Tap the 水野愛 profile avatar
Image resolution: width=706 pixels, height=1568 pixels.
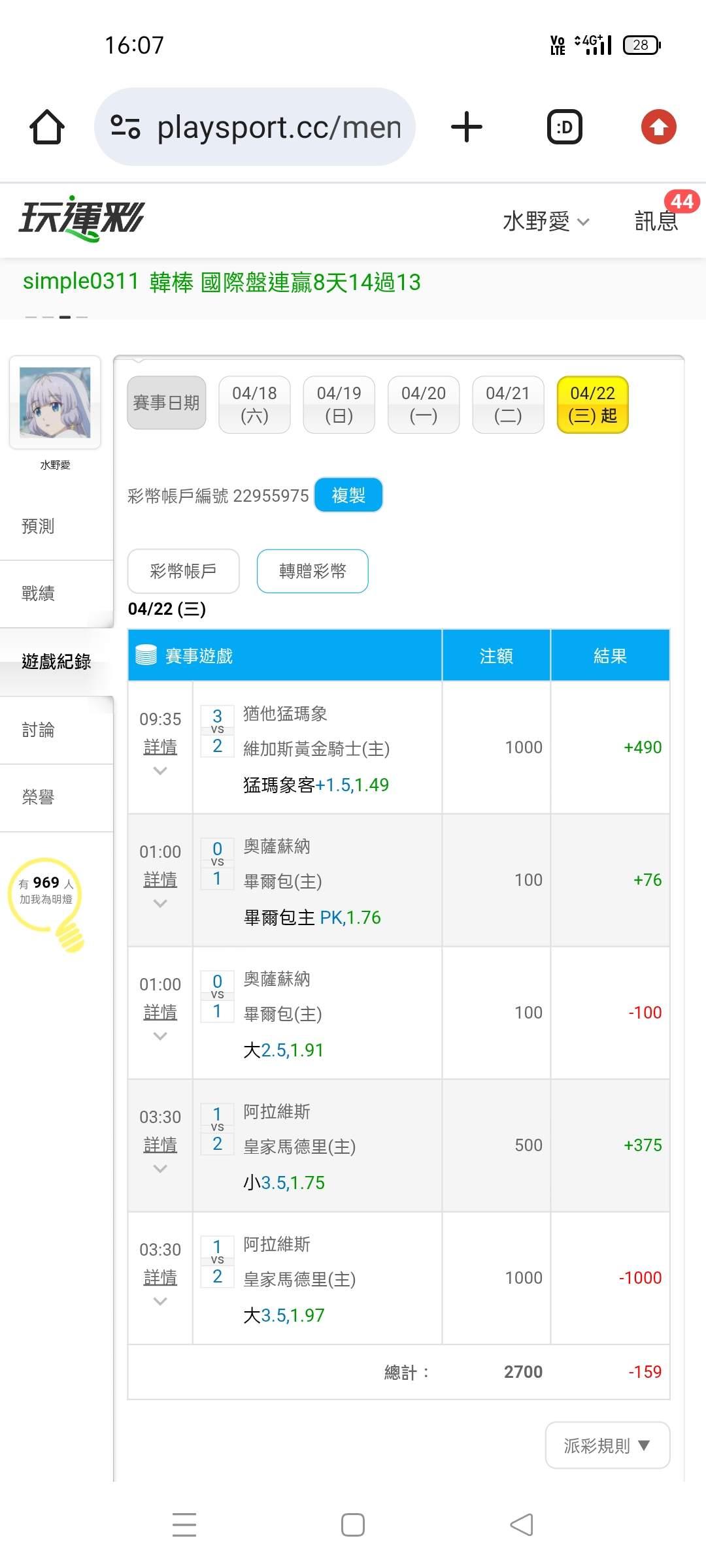(55, 402)
